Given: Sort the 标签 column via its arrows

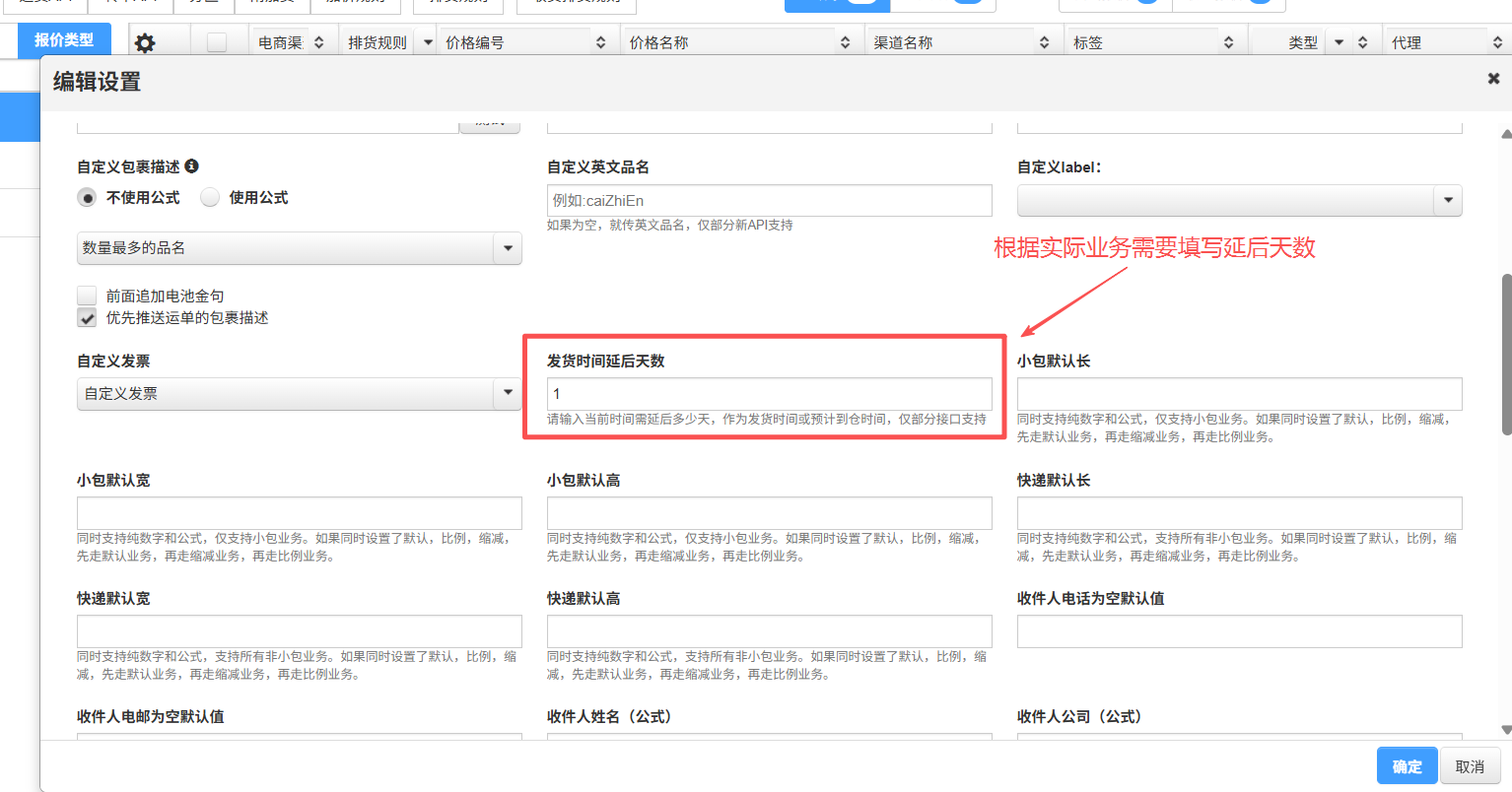Looking at the screenshot, I should point(1229,42).
